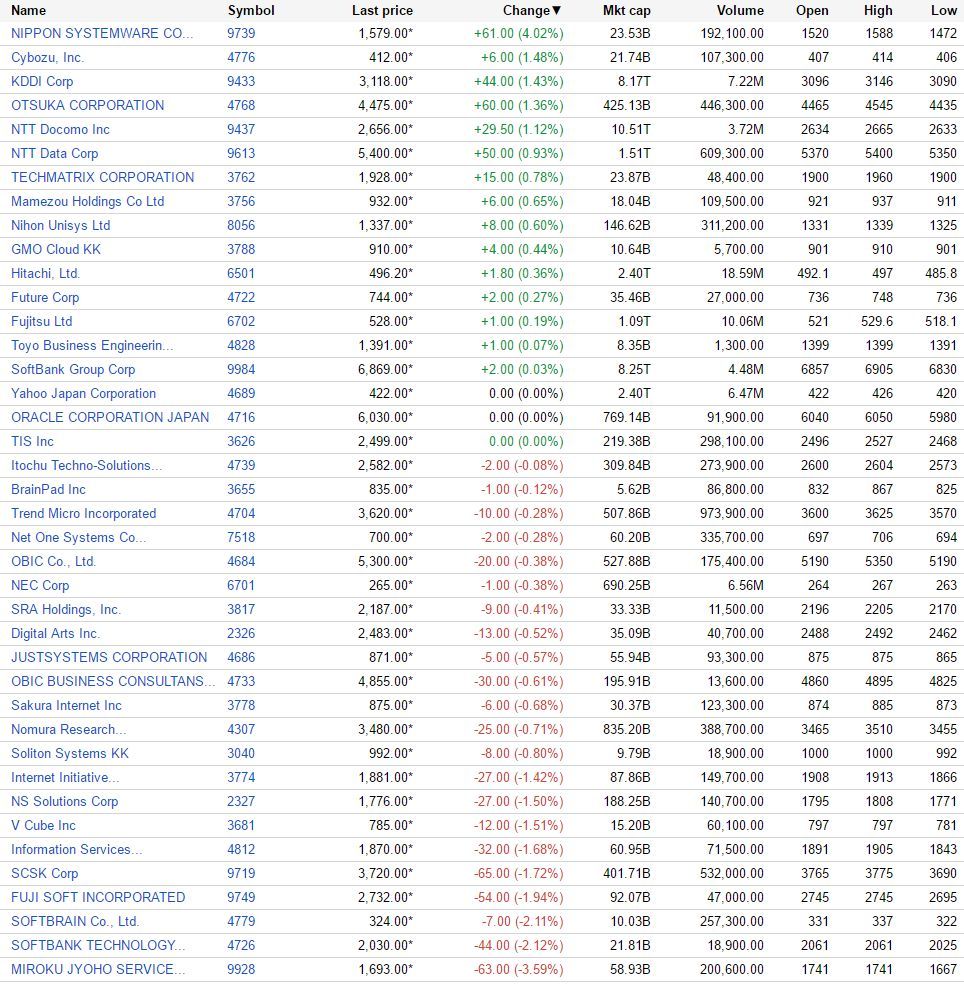Open ORACLE CORPORATION JAPAN link
The height and width of the screenshot is (984, 964).
(x=110, y=417)
